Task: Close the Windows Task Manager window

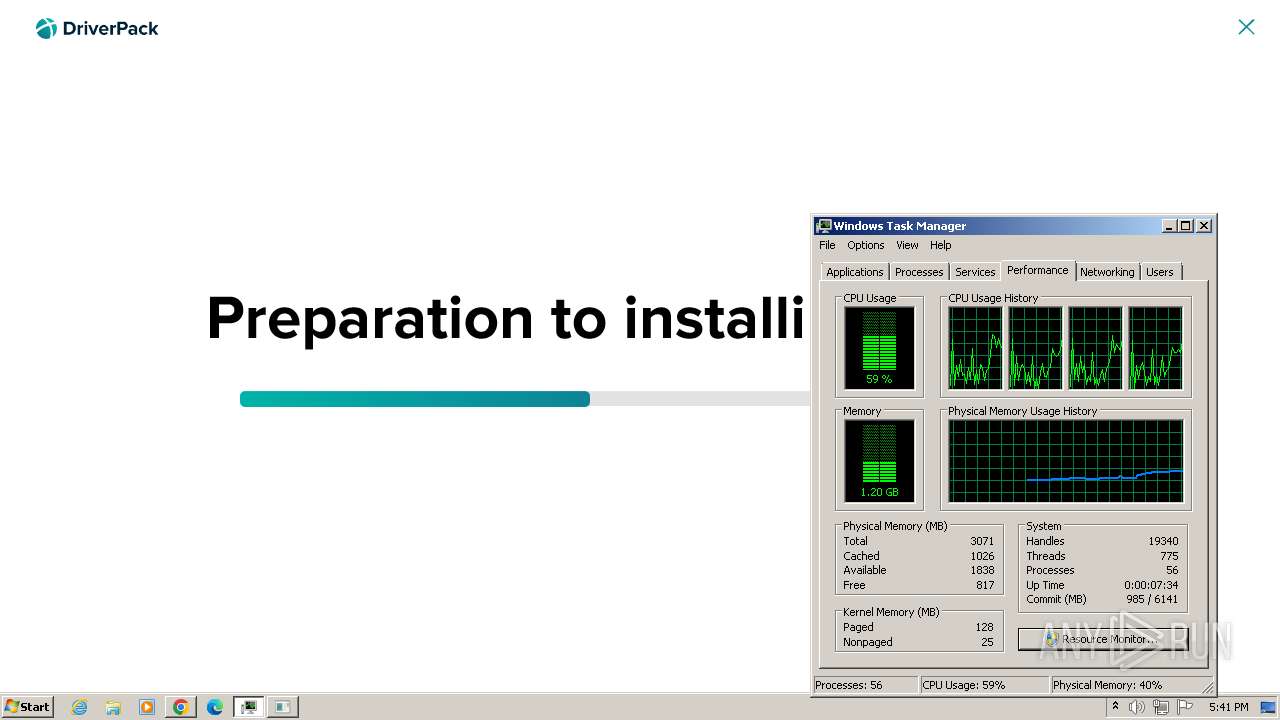Action: [x=1204, y=226]
